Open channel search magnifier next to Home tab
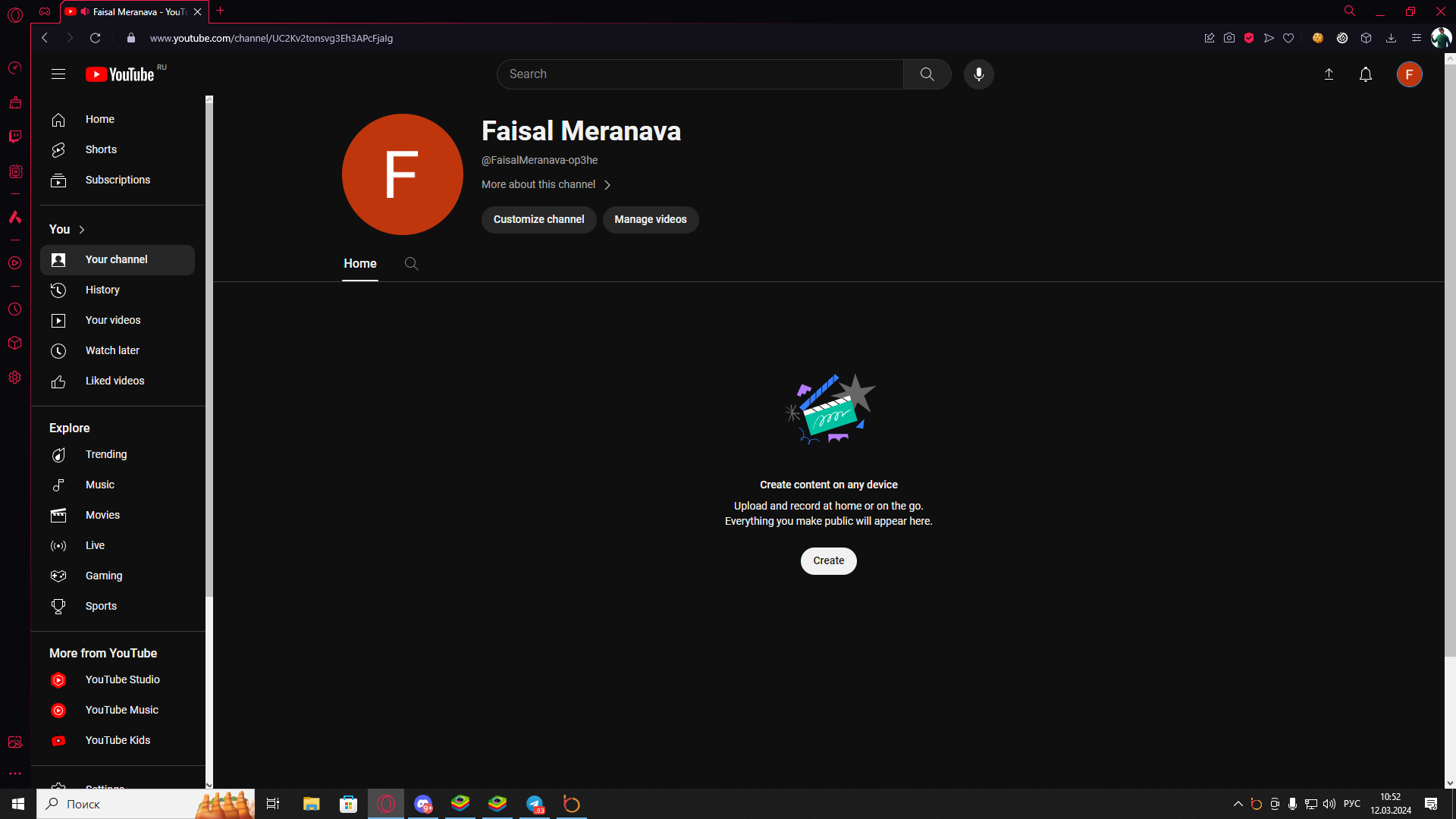Viewport: 1456px width, 819px height. coord(411,264)
